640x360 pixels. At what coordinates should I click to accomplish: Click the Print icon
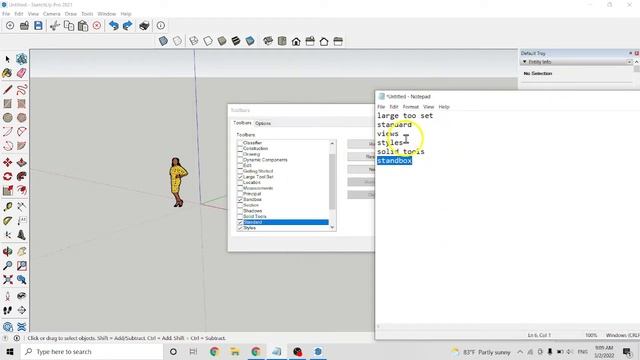coord(144,26)
